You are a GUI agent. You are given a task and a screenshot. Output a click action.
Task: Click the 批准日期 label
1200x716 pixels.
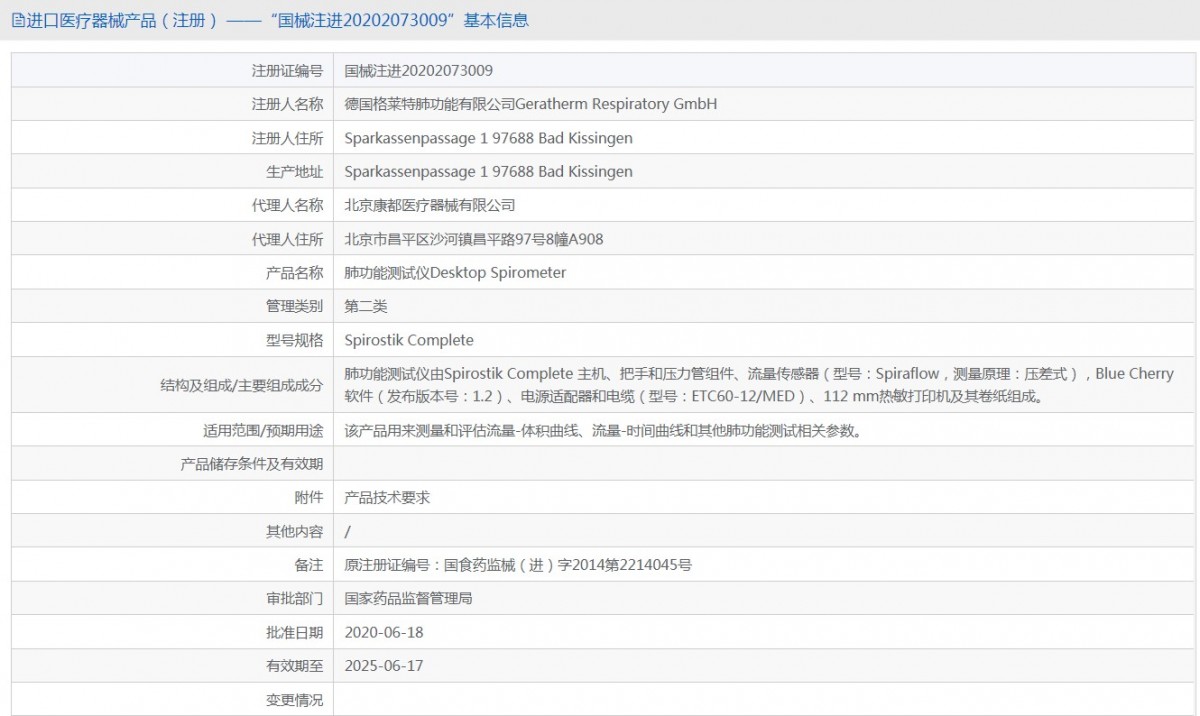(x=294, y=632)
